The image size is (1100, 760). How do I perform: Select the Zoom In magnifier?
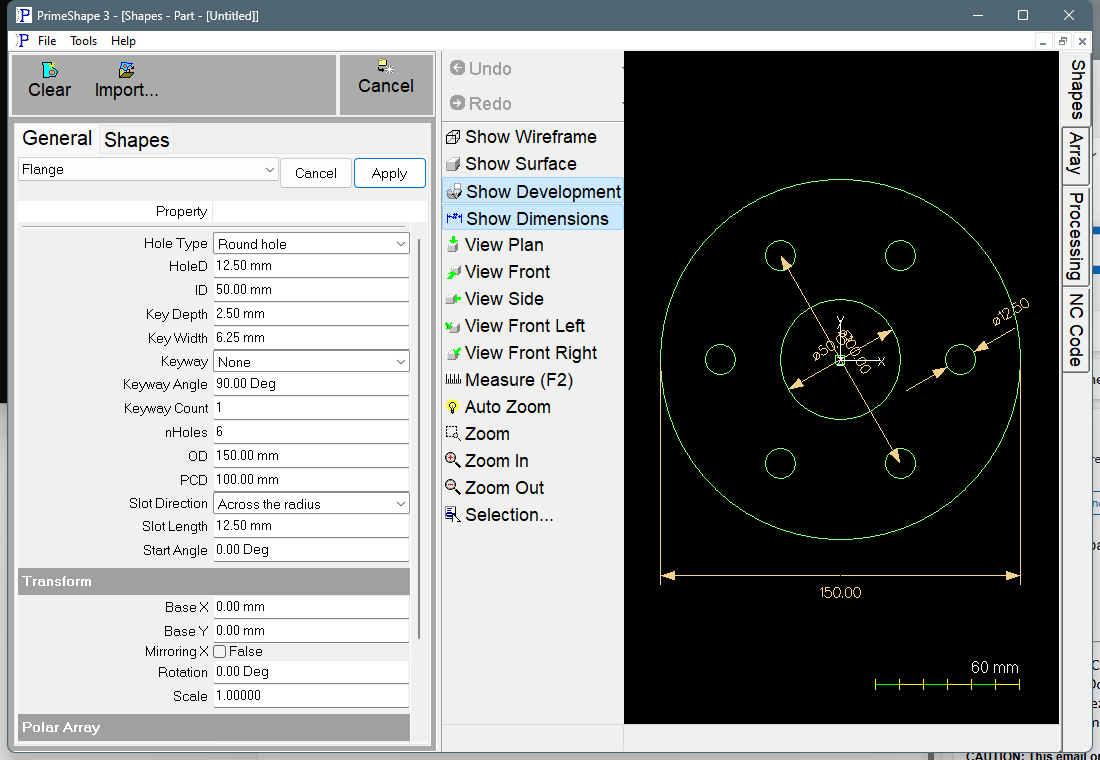[453, 461]
